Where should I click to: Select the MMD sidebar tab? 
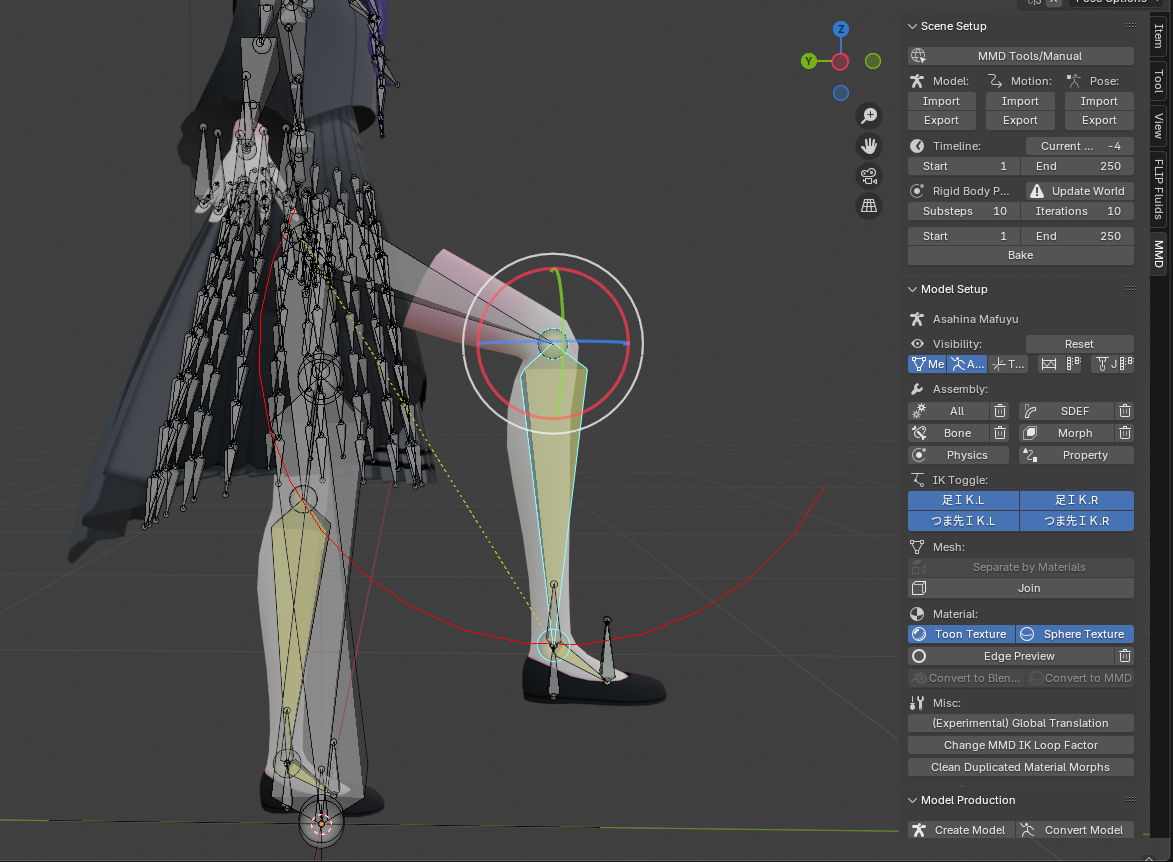(x=1158, y=253)
